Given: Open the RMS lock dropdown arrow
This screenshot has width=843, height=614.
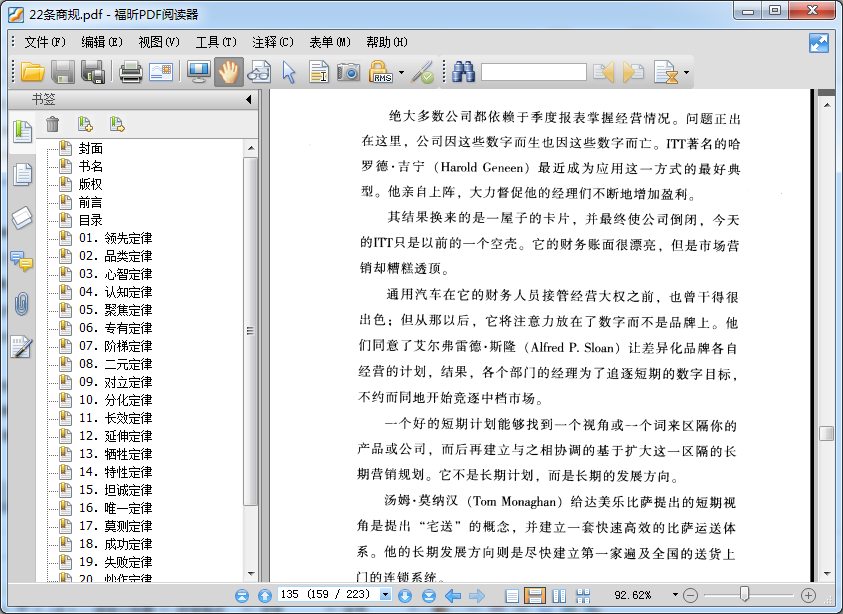Looking at the screenshot, I should pyautogui.click(x=402, y=72).
